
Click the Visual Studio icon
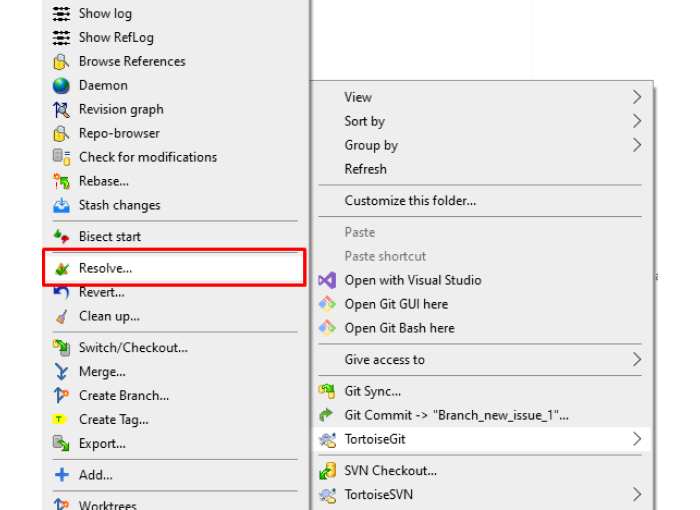tap(327, 280)
